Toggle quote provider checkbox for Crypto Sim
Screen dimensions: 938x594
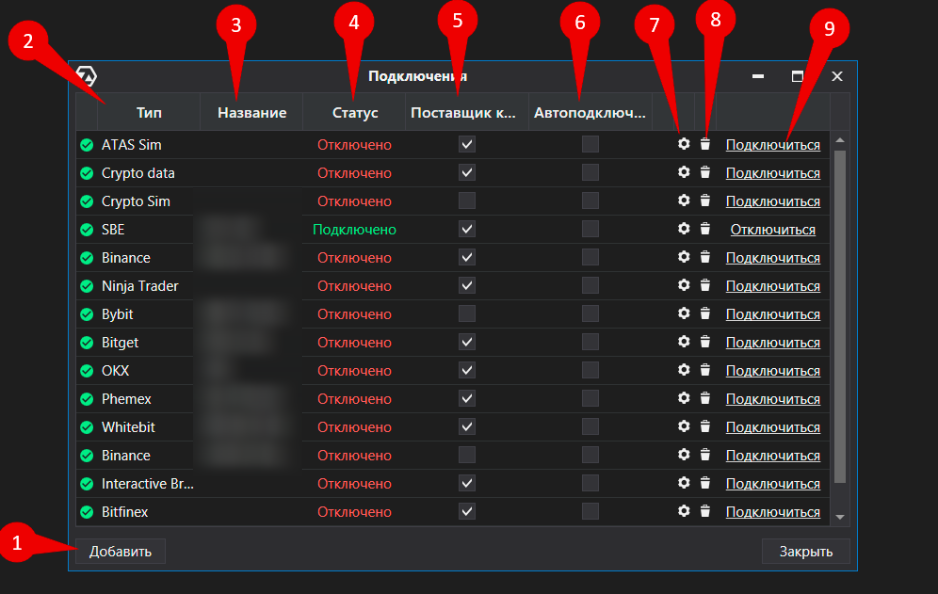[467, 200]
